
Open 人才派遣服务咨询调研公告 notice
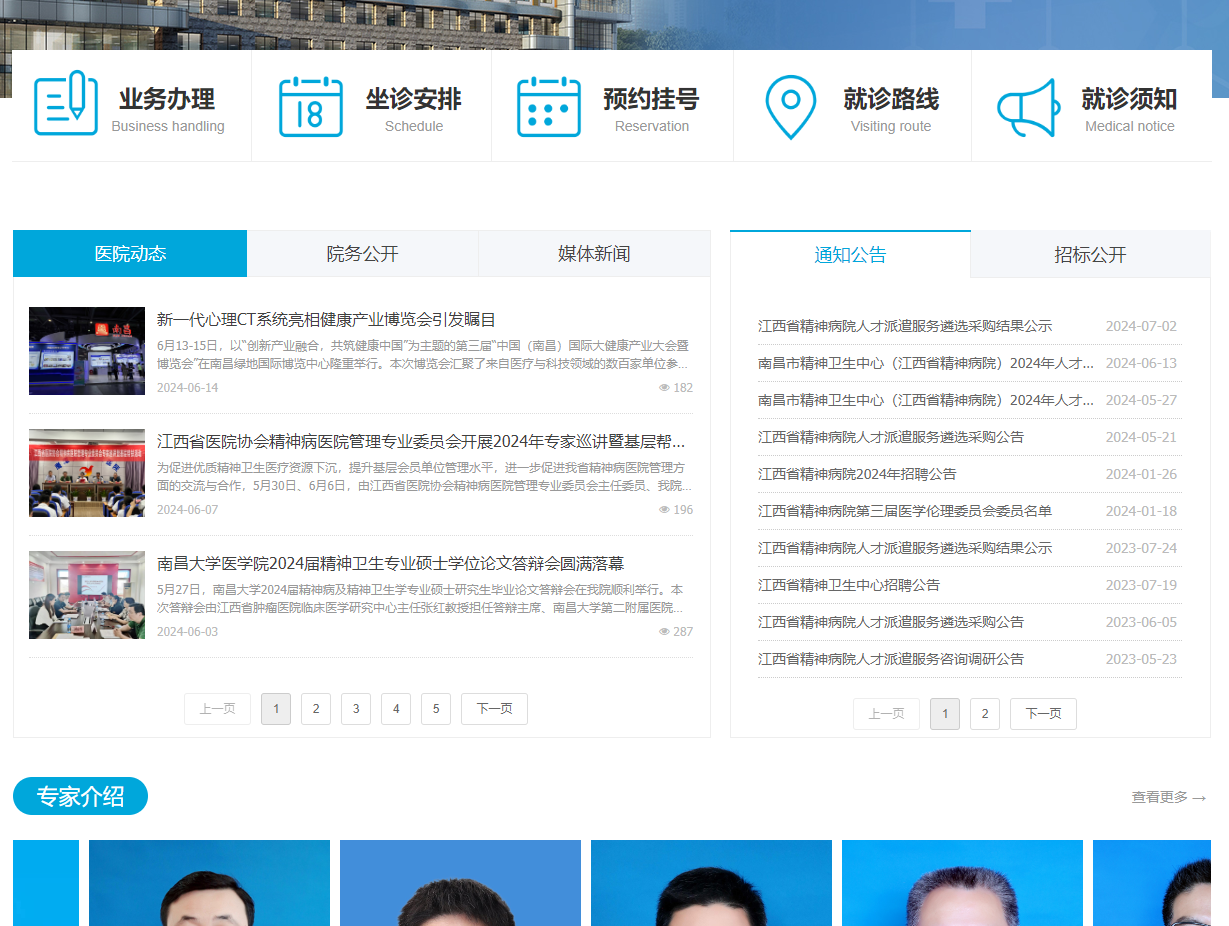[x=891, y=659]
